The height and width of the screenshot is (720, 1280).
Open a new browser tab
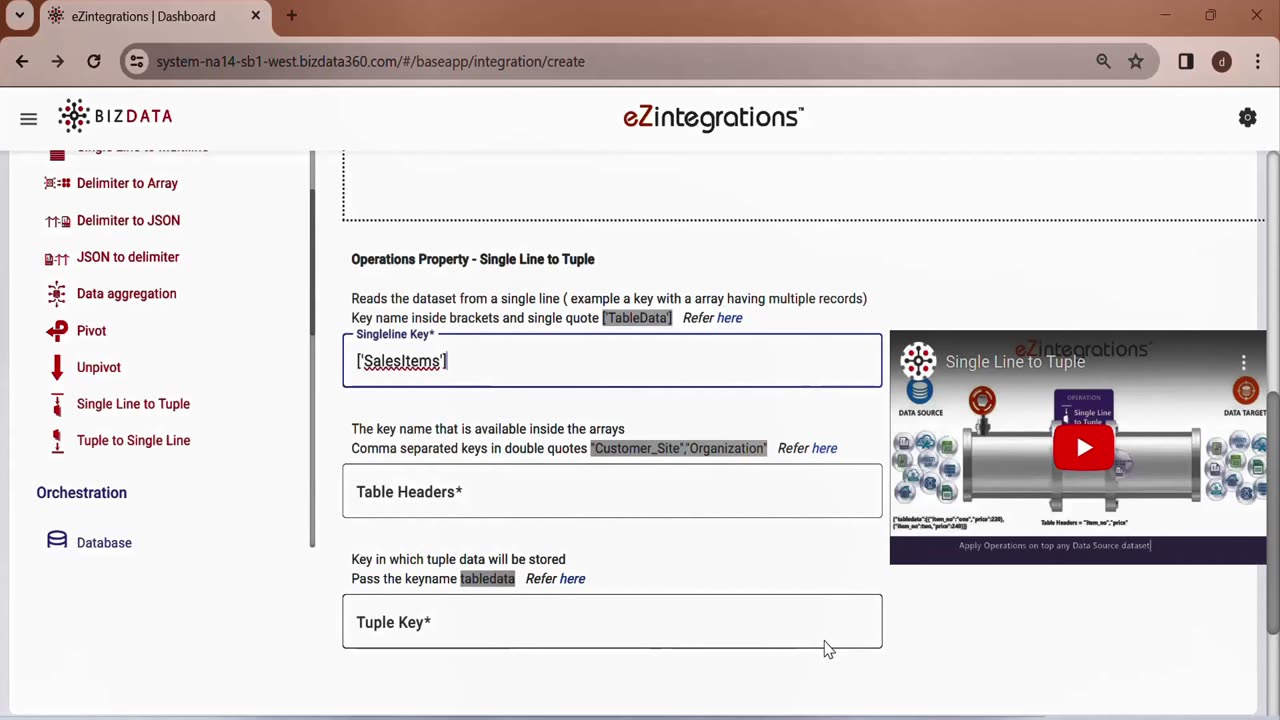coord(291,16)
